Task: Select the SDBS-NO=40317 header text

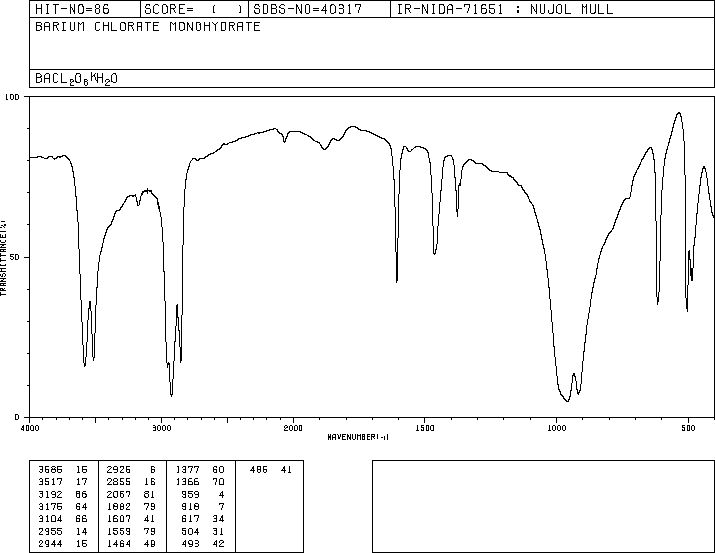Action: 307,9
